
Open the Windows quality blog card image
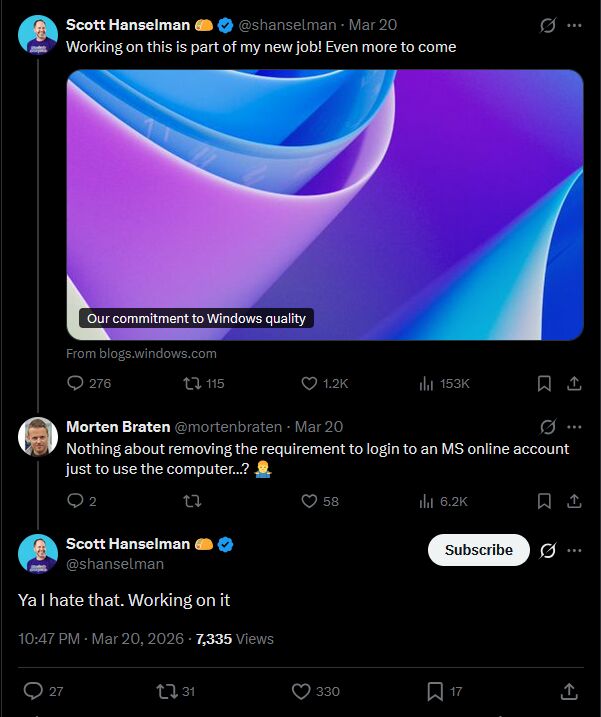[325, 205]
